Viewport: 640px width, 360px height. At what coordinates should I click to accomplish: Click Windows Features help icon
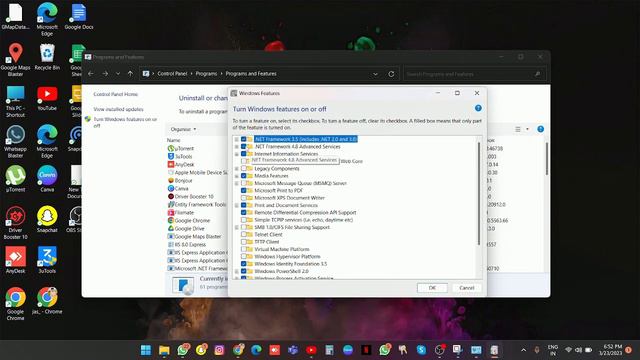coord(478,108)
